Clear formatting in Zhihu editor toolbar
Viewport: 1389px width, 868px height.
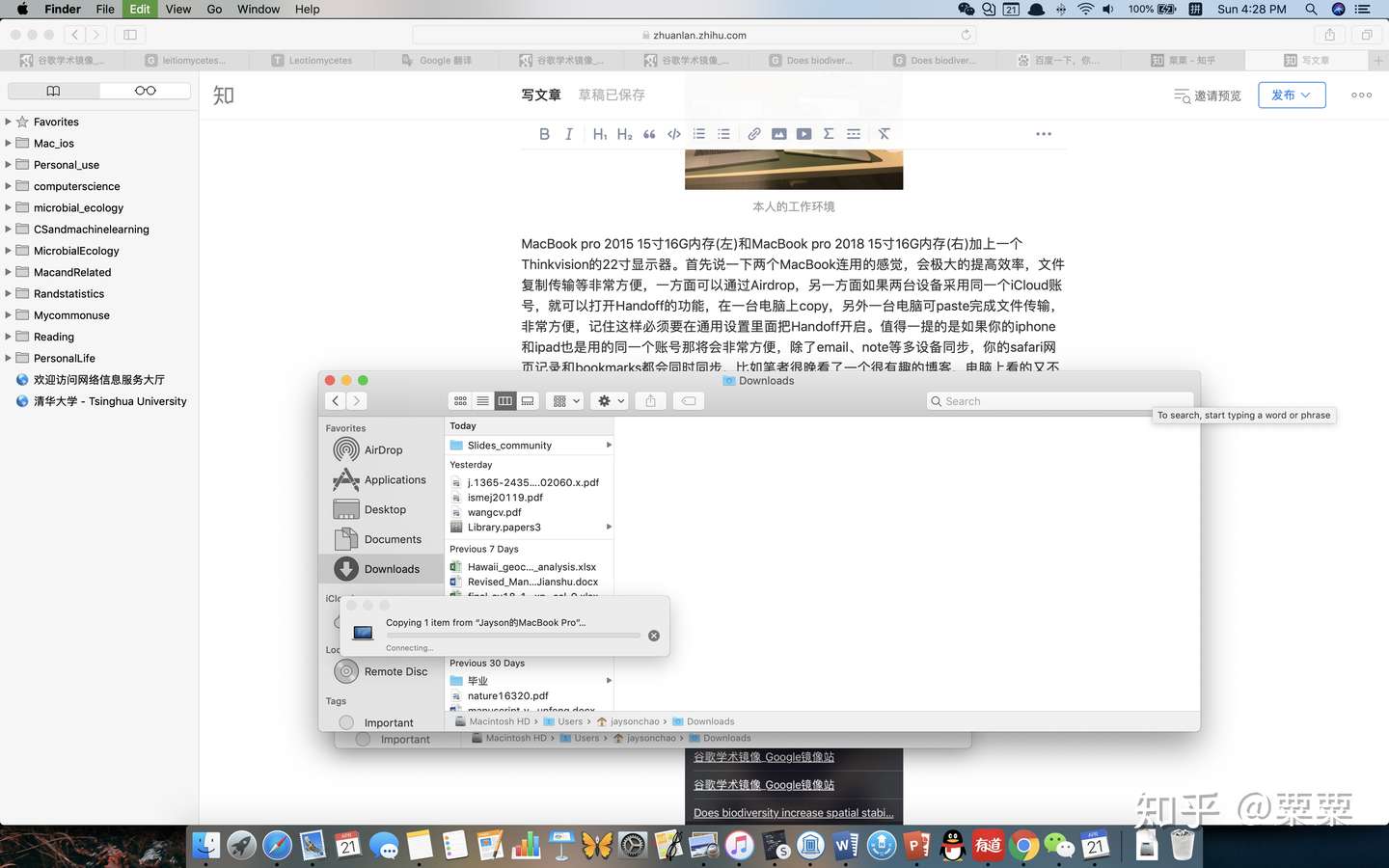pos(884,134)
